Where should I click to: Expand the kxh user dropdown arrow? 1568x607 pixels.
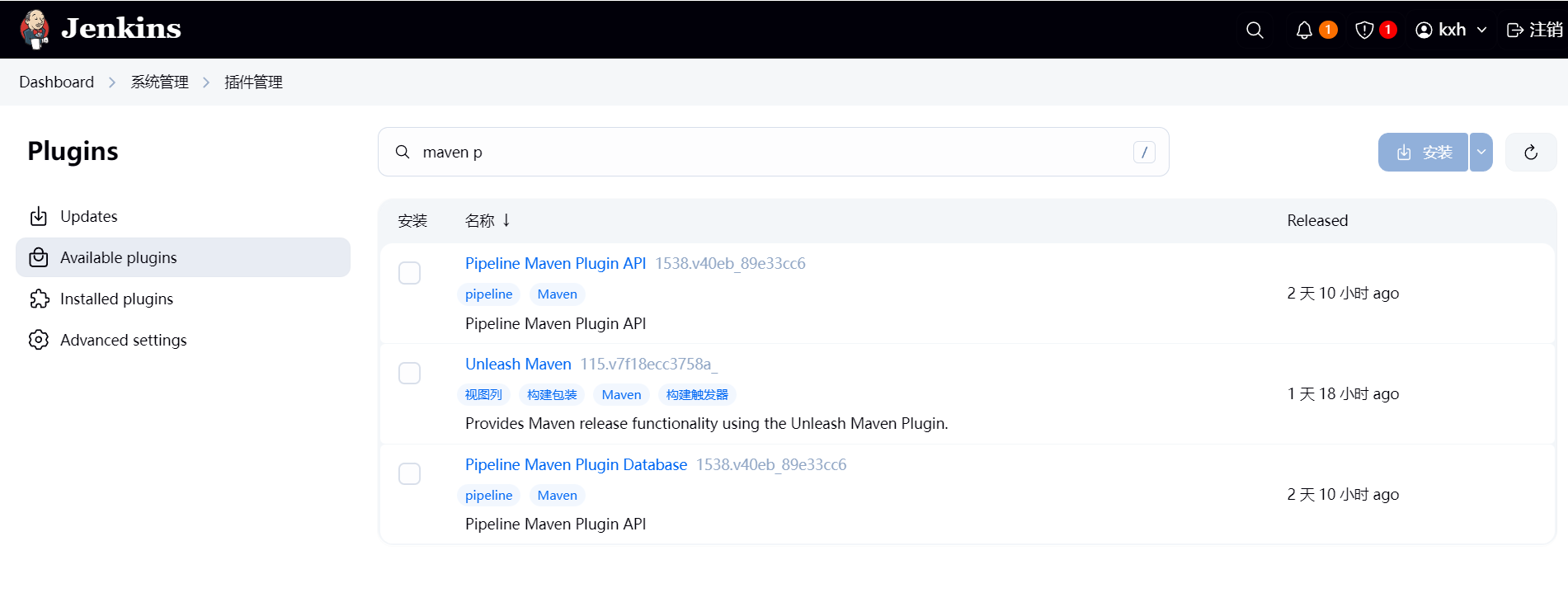pos(1481,30)
